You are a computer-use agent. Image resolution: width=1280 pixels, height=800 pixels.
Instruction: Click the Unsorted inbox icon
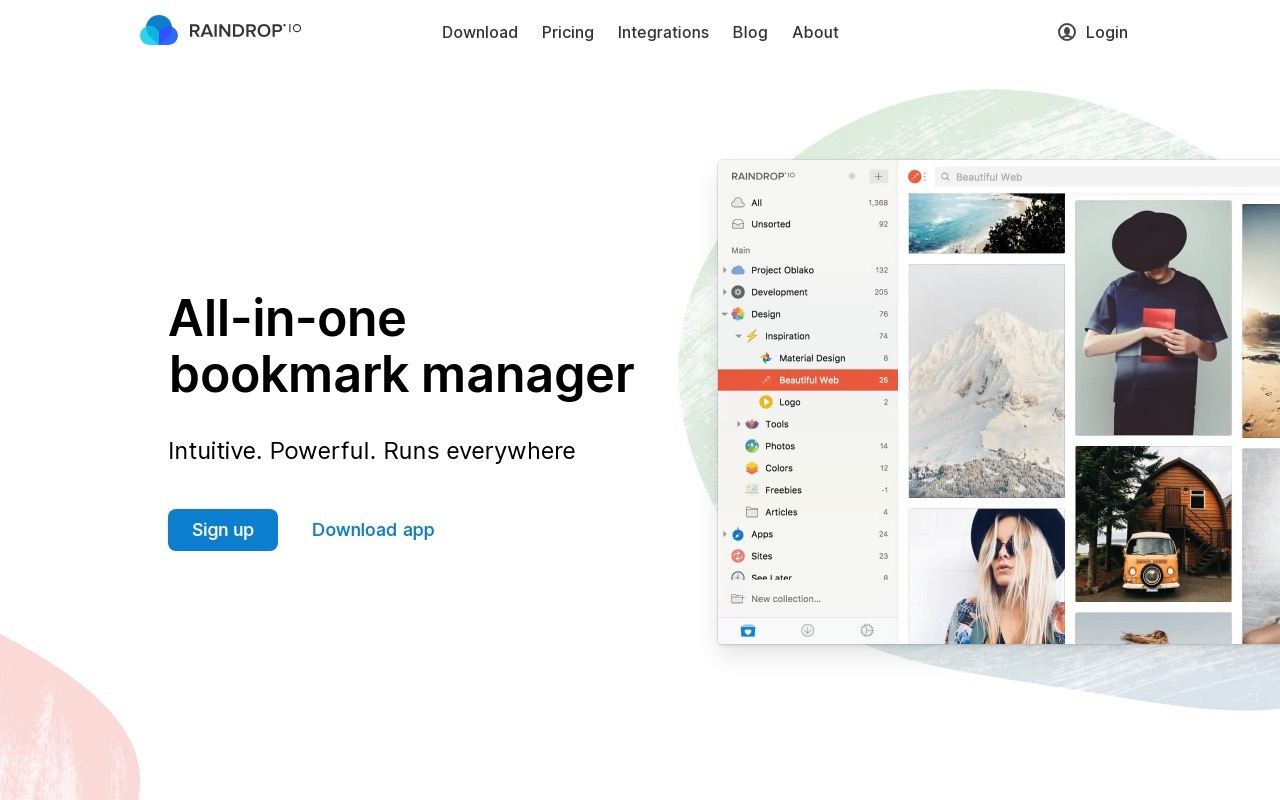[738, 224]
